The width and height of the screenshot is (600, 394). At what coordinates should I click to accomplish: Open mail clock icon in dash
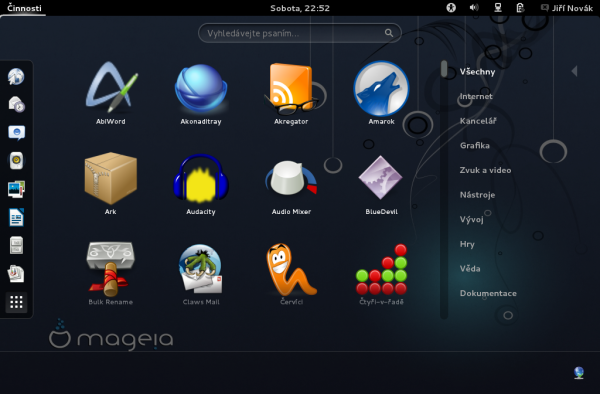coord(16,104)
